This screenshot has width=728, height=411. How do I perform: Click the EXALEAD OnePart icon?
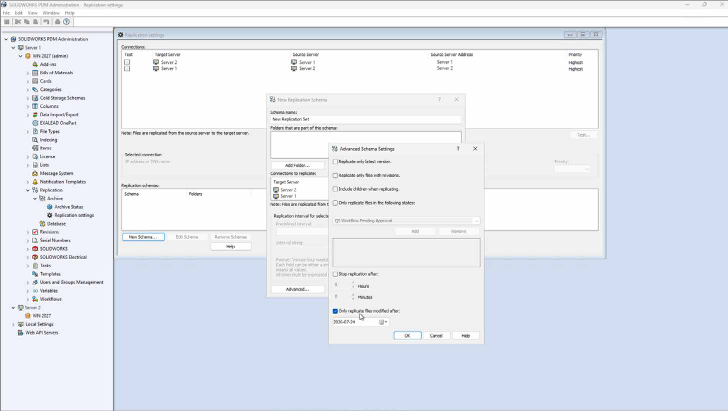click(35, 123)
